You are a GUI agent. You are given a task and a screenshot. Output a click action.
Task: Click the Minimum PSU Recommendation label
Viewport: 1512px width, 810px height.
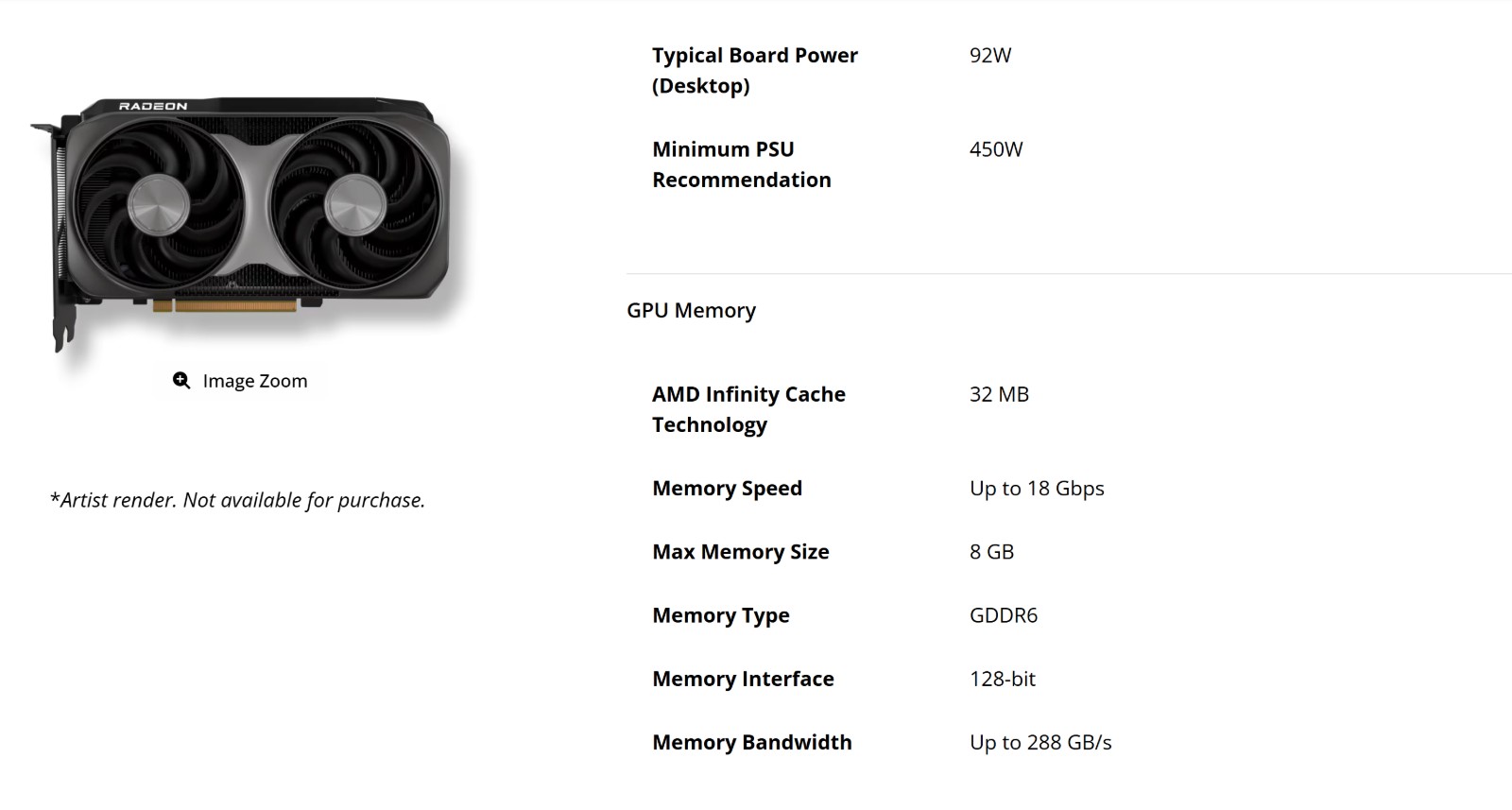pos(742,164)
